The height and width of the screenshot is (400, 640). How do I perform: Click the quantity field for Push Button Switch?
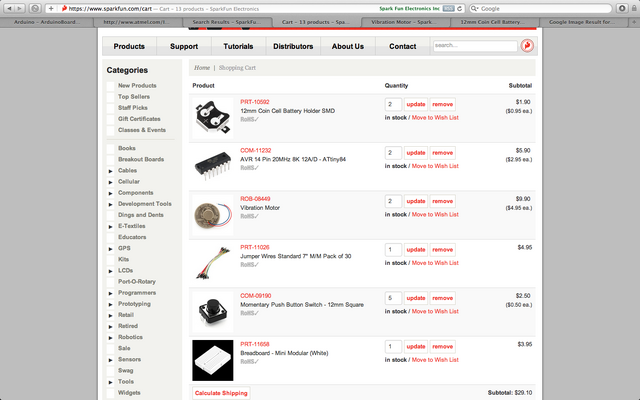393,298
